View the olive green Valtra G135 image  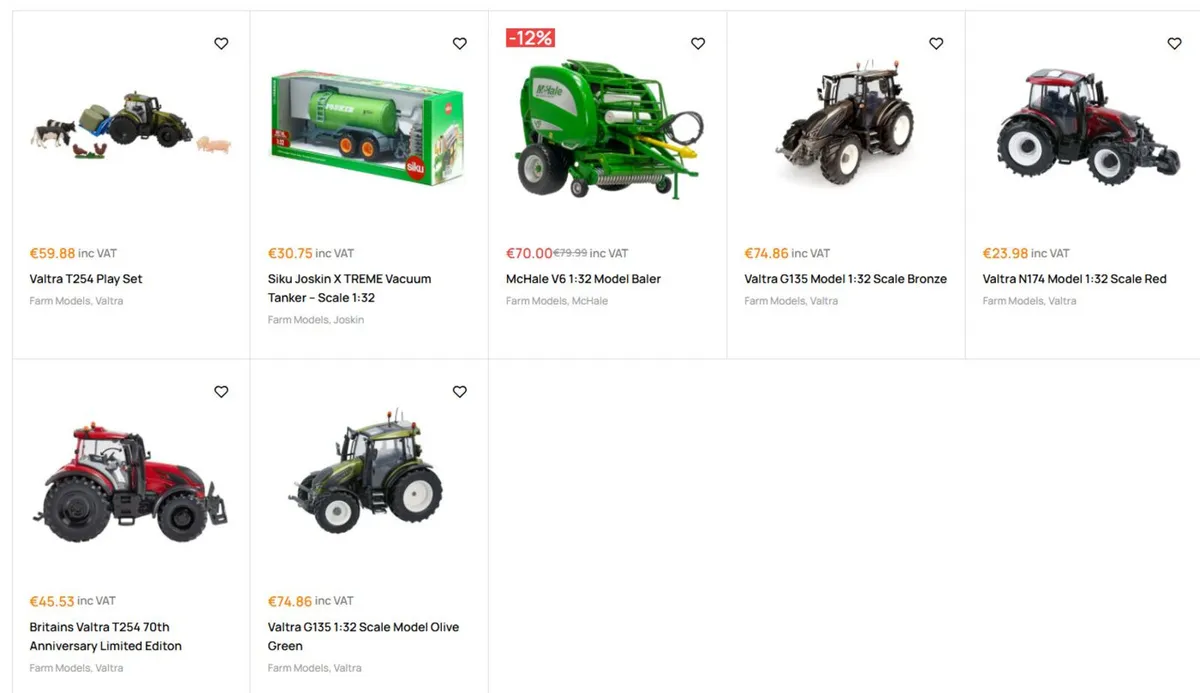[x=366, y=471]
